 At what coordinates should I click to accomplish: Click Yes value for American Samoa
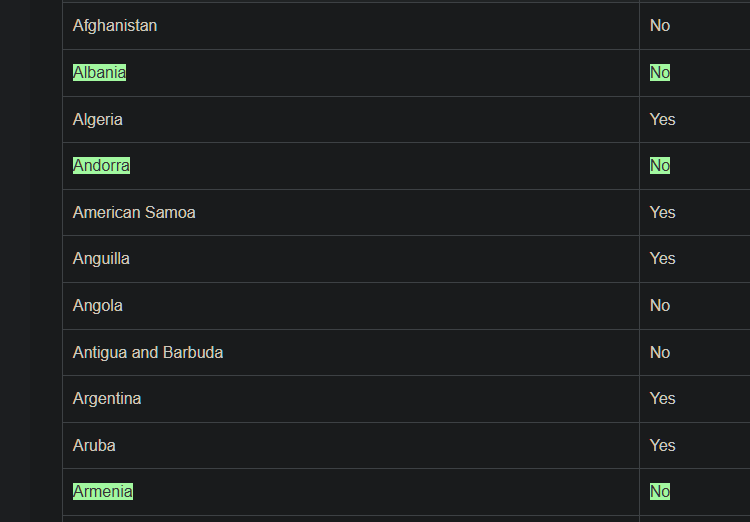pyautogui.click(x=662, y=212)
